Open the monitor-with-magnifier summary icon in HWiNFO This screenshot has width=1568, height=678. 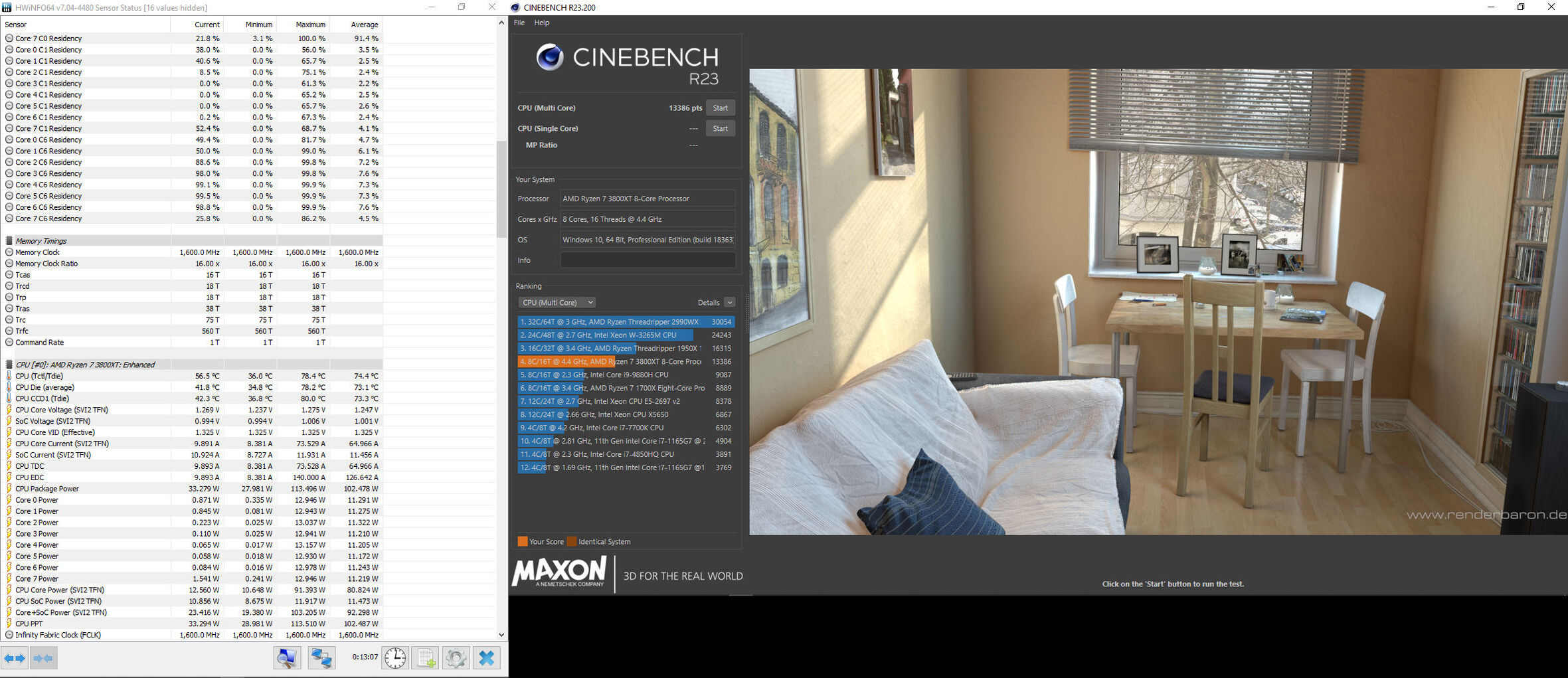point(287,658)
